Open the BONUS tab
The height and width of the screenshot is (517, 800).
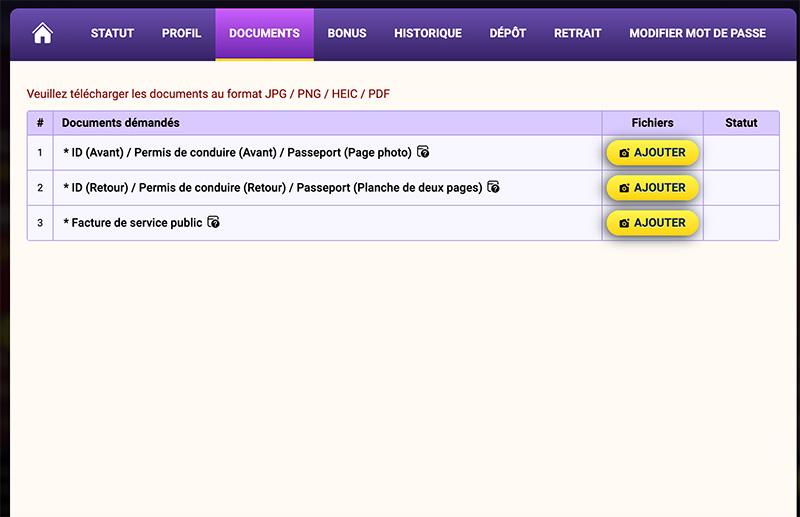[x=347, y=33]
